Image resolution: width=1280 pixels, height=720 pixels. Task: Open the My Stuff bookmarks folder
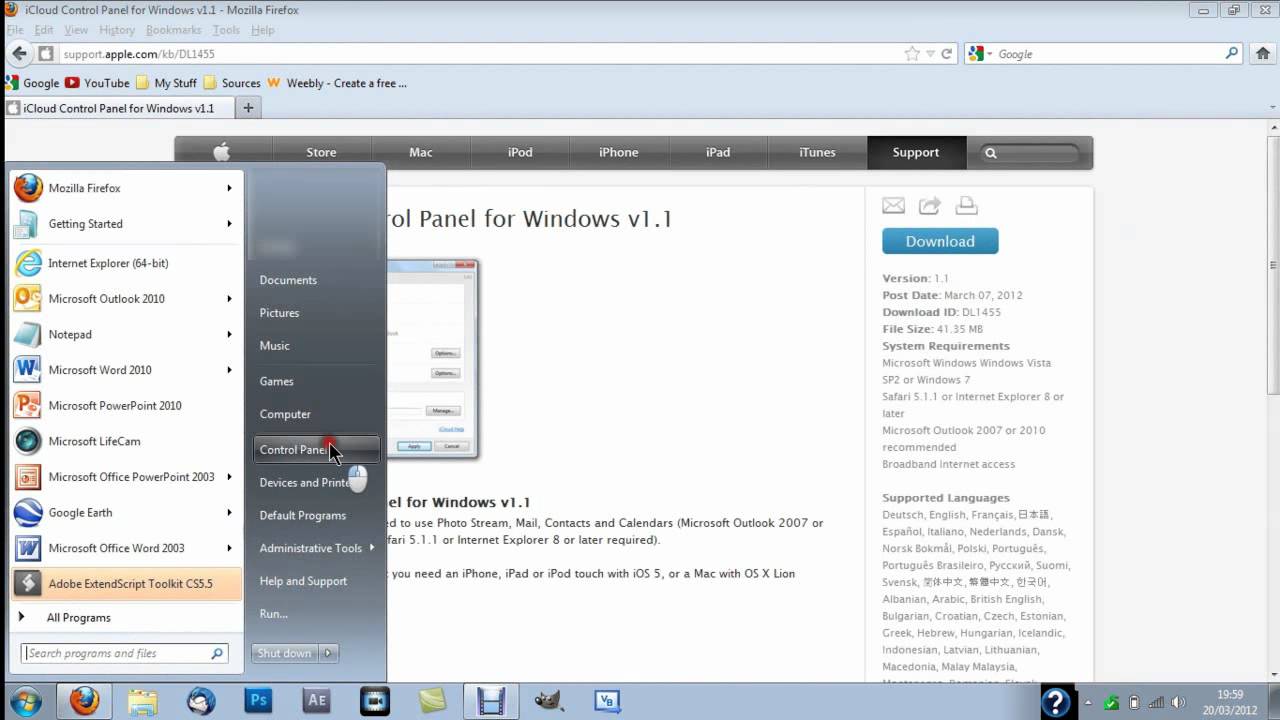166,83
